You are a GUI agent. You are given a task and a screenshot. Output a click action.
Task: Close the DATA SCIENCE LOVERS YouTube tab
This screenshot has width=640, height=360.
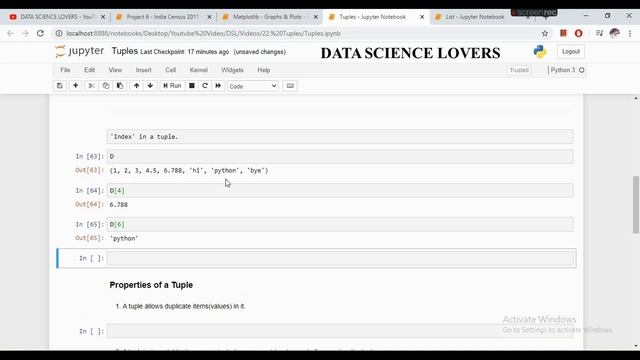click(103, 17)
